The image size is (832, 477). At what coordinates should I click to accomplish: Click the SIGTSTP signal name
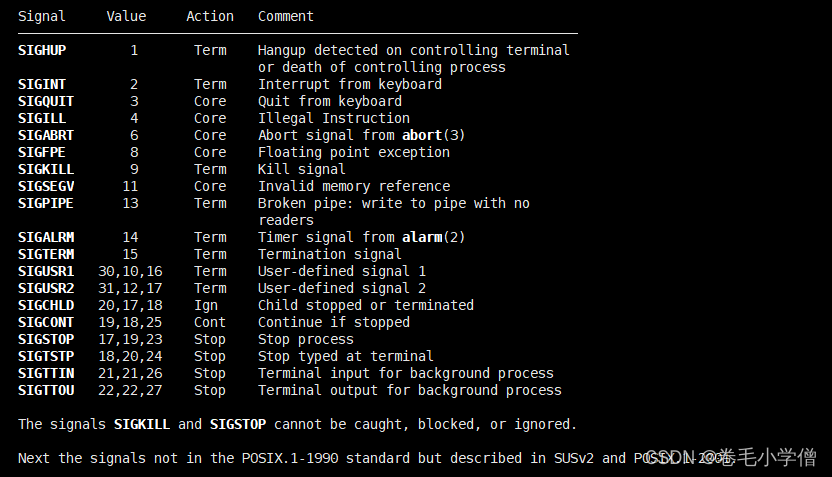point(46,357)
